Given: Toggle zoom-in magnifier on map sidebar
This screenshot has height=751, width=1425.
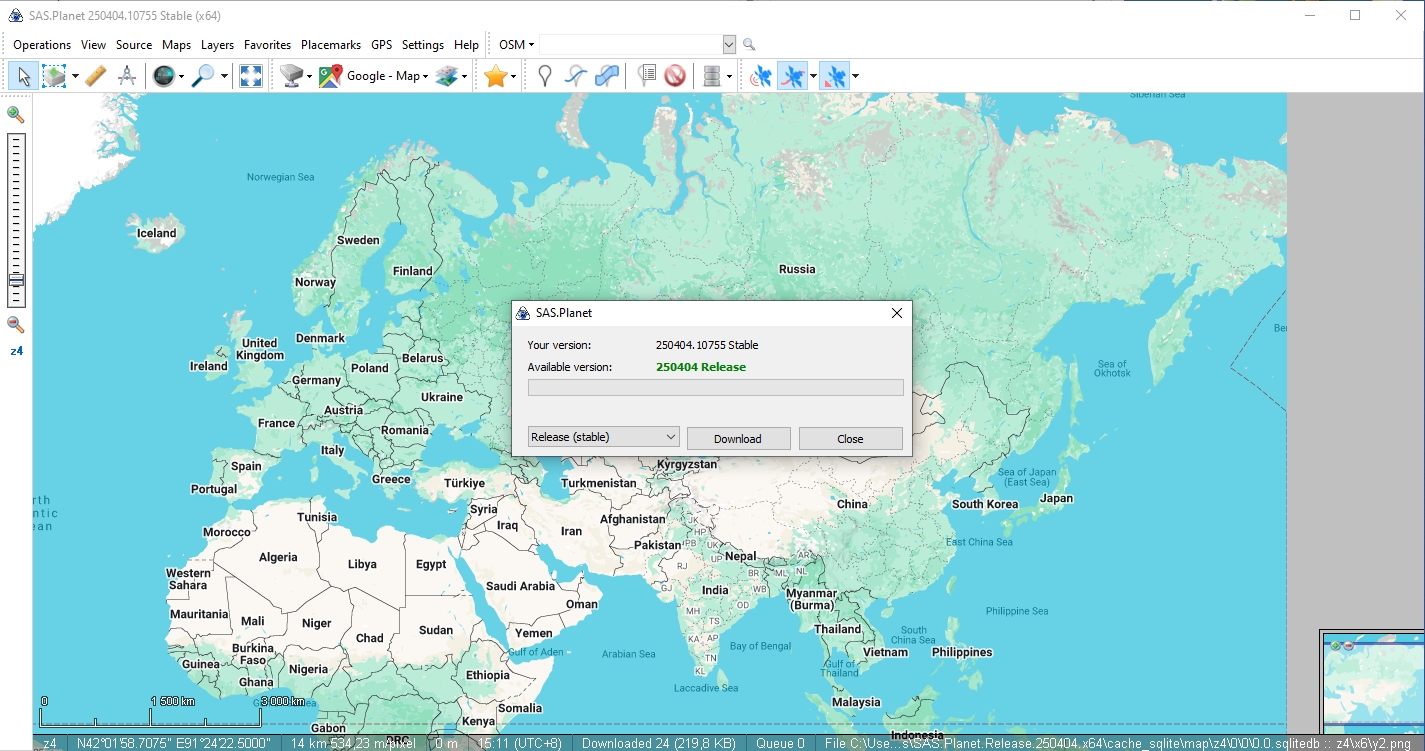Looking at the screenshot, I should [15, 114].
